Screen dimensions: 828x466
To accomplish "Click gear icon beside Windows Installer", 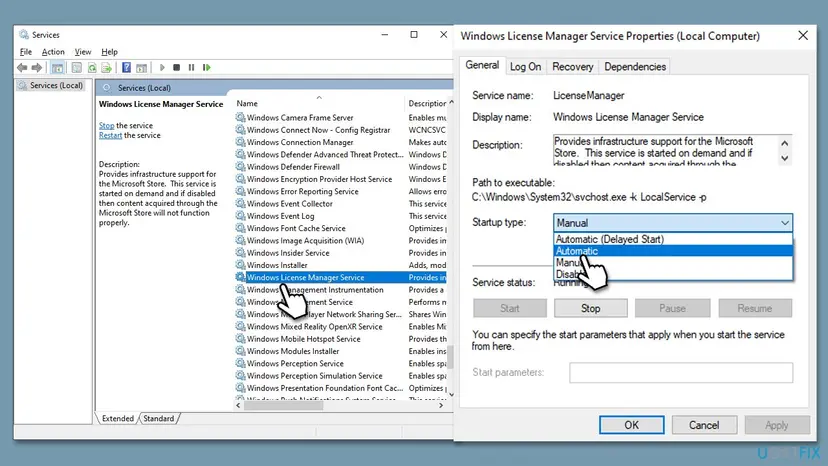I will pyautogui.click(x=240, y=265).
